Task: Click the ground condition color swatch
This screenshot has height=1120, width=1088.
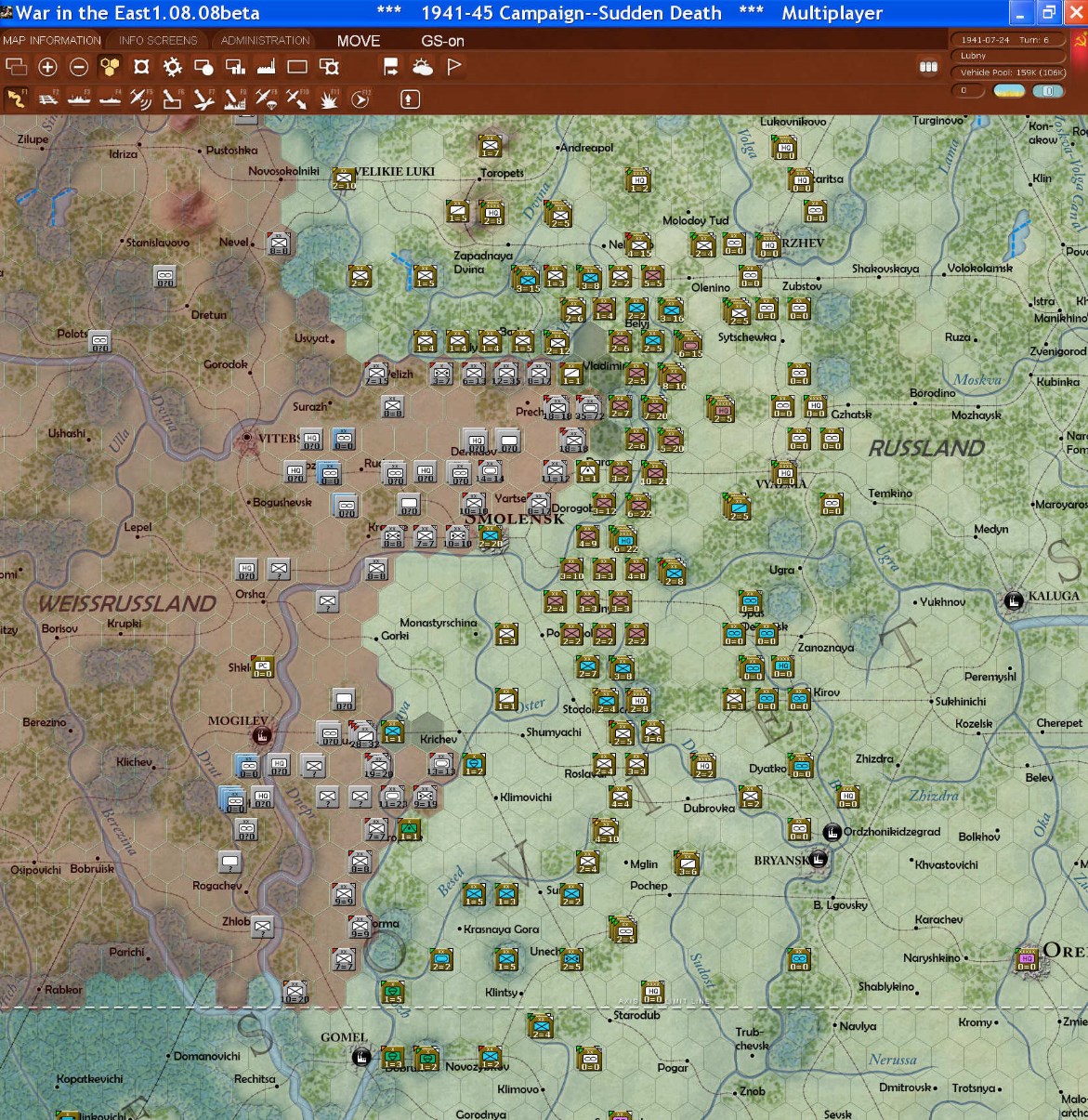Action: pyautogui.click(x=1009, y=91)
